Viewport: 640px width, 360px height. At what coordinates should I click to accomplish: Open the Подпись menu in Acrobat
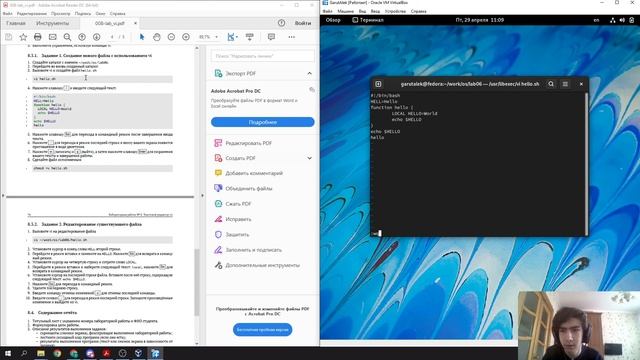[x=83, y=13]
